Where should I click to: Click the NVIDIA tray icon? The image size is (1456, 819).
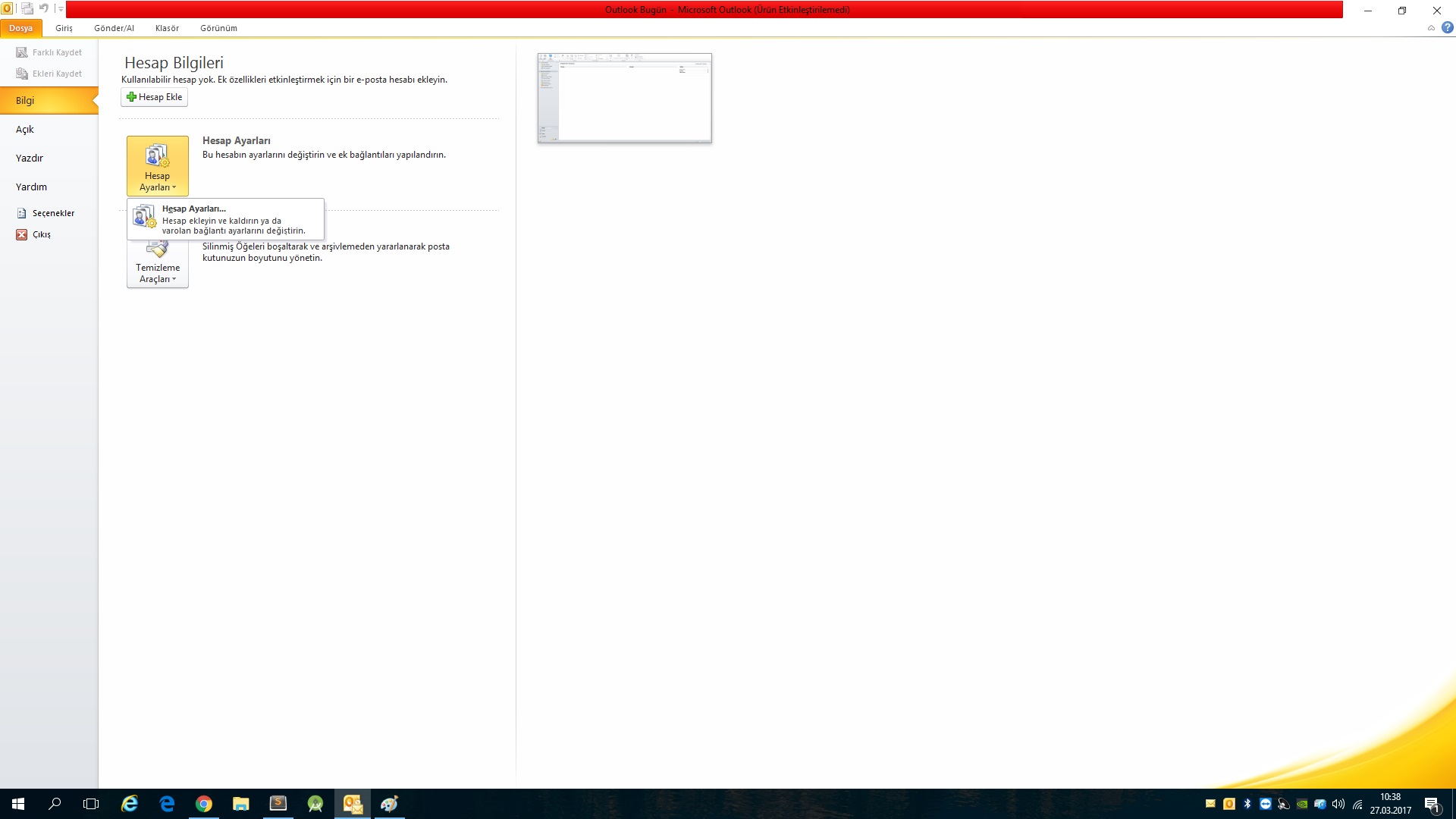1302,804
